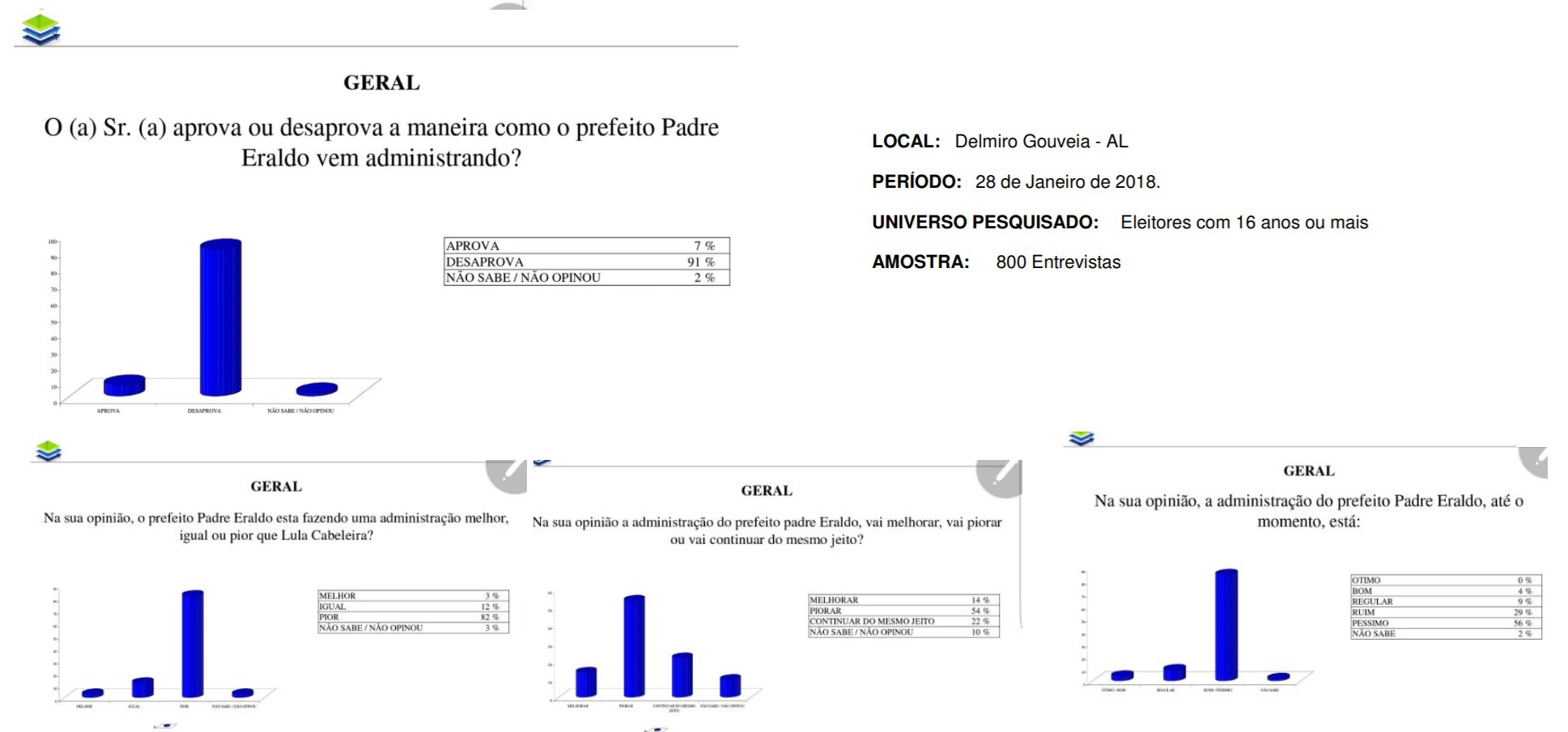This screenshot has width=1568, height=732.
Task: Click the tallest RUIM/PESSIMO bar in the evaluation chart
Action: coord(1226,624)
